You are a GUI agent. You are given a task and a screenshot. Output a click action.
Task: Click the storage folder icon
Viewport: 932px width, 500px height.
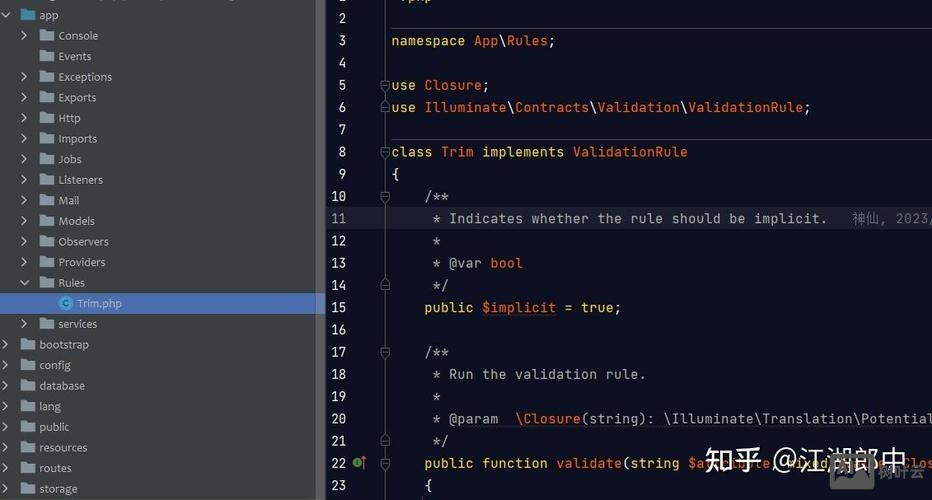(x=28, y=489)
